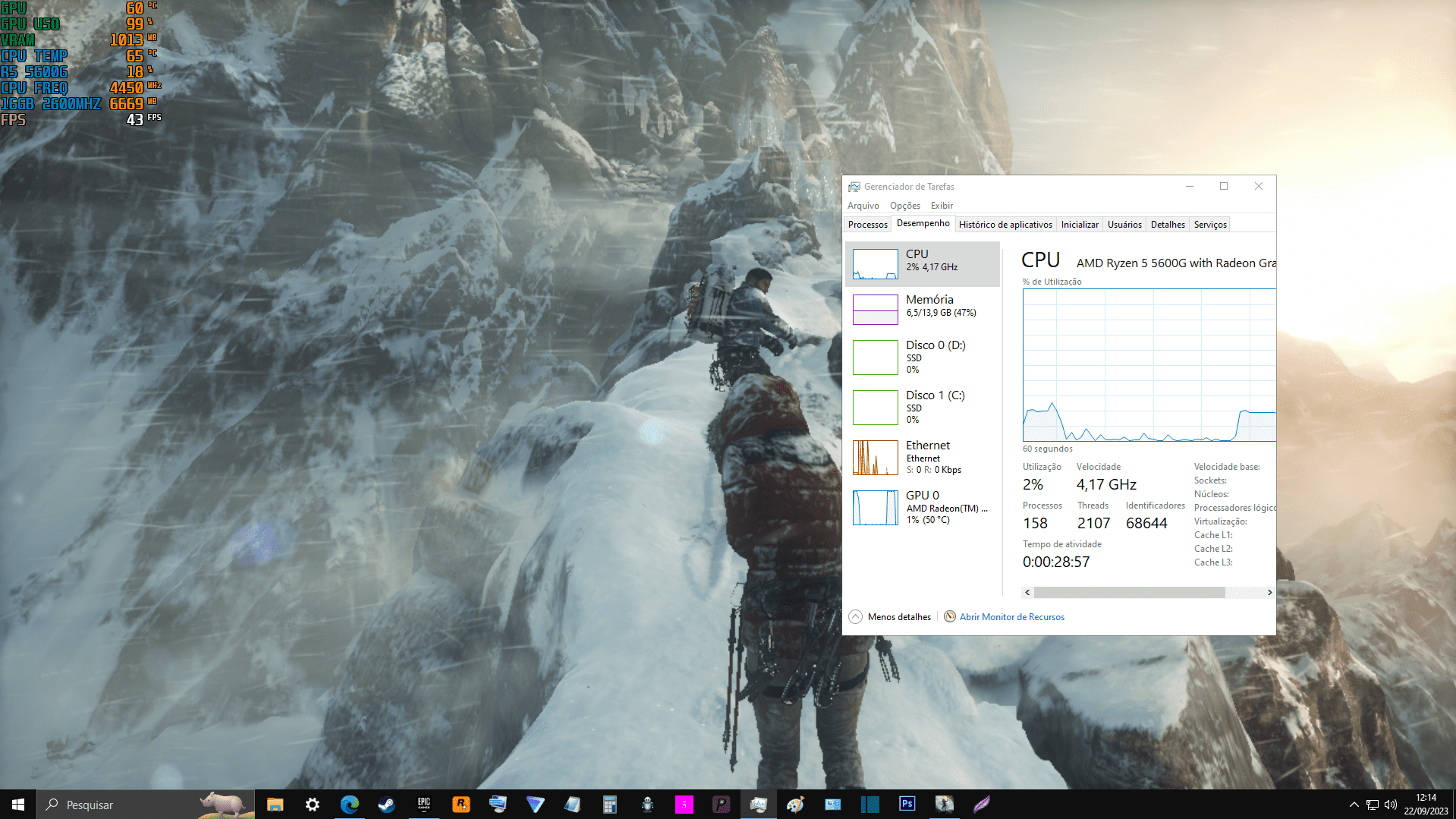The height and width of the screenshot is (819, 1456).
Task: Select Memória in performance sidebar
Action: coord(923,310)
